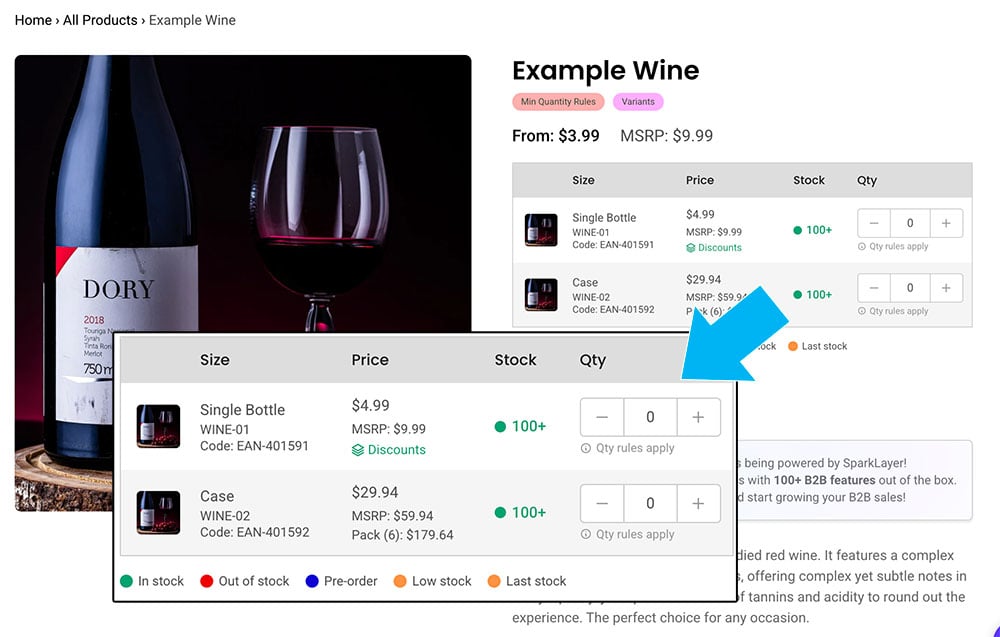Open All Products breadcrumb link

[x=100, y=20]
